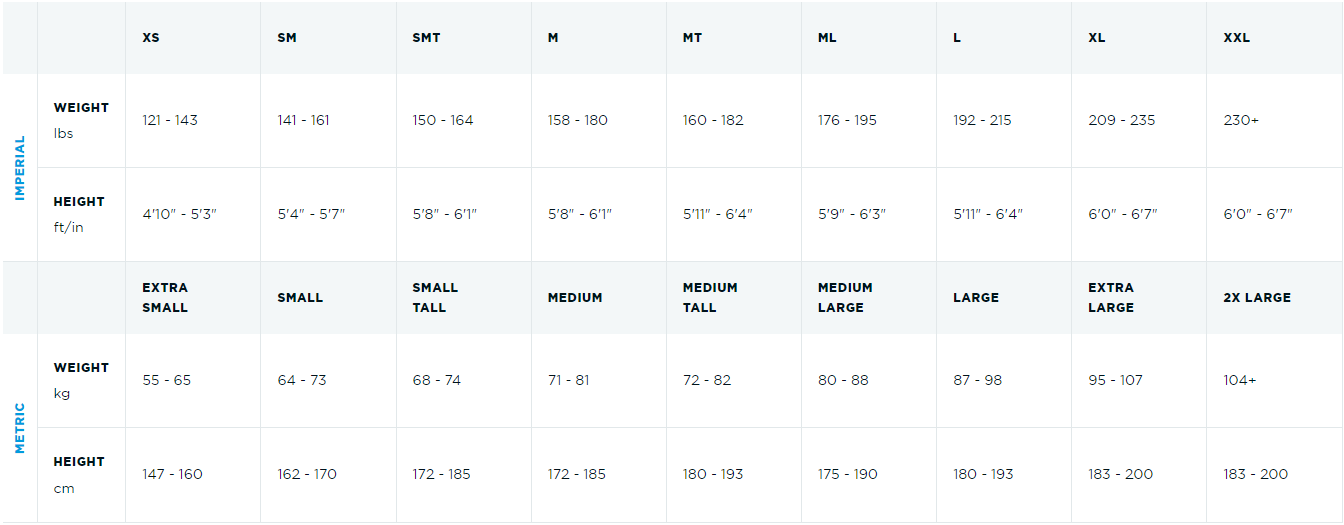This screenshot has height=525, width=1344.
Task: Click the 104+ kg weight cell
Action: [1240, 380]
